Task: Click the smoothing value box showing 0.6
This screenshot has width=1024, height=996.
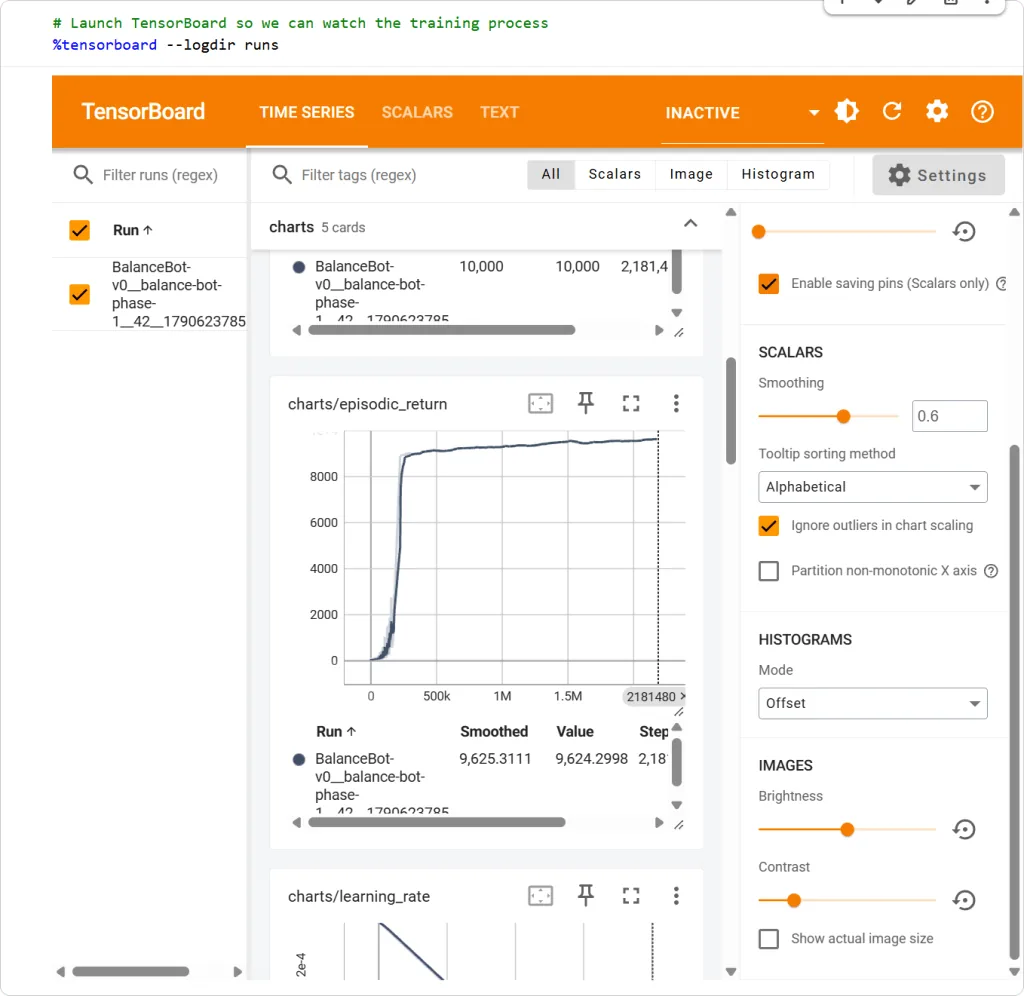Action: (x=950, y=416)
